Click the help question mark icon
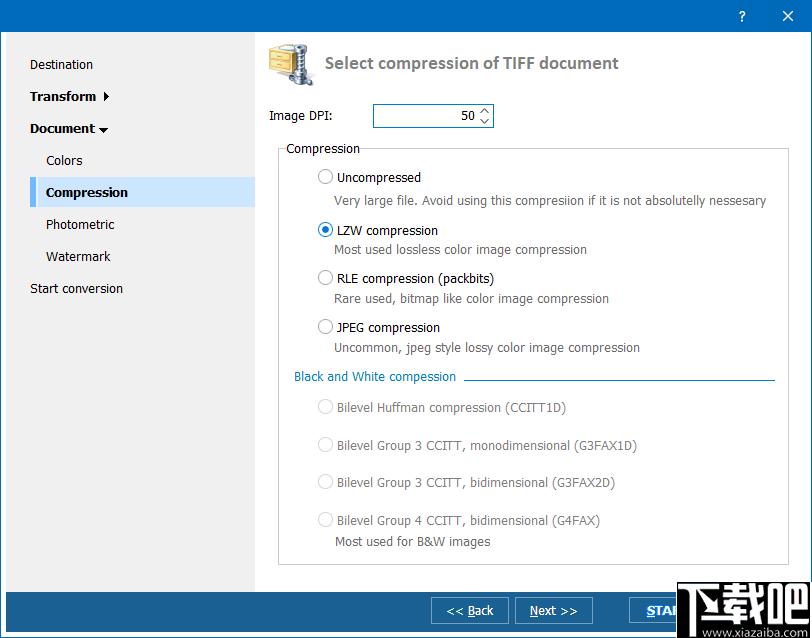The image size is (812, 638). [741, 16]
